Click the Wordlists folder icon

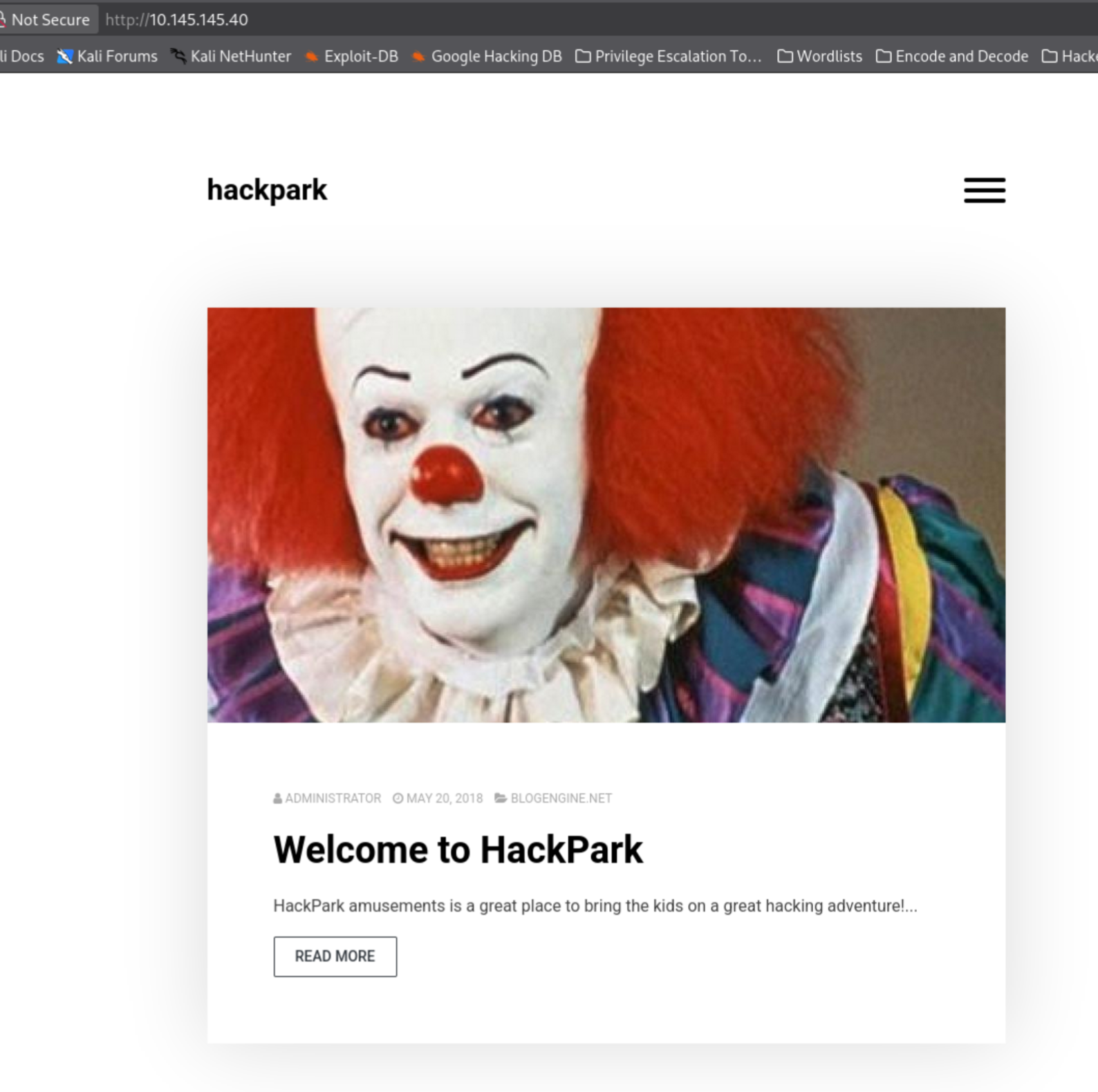pos(785,56)
